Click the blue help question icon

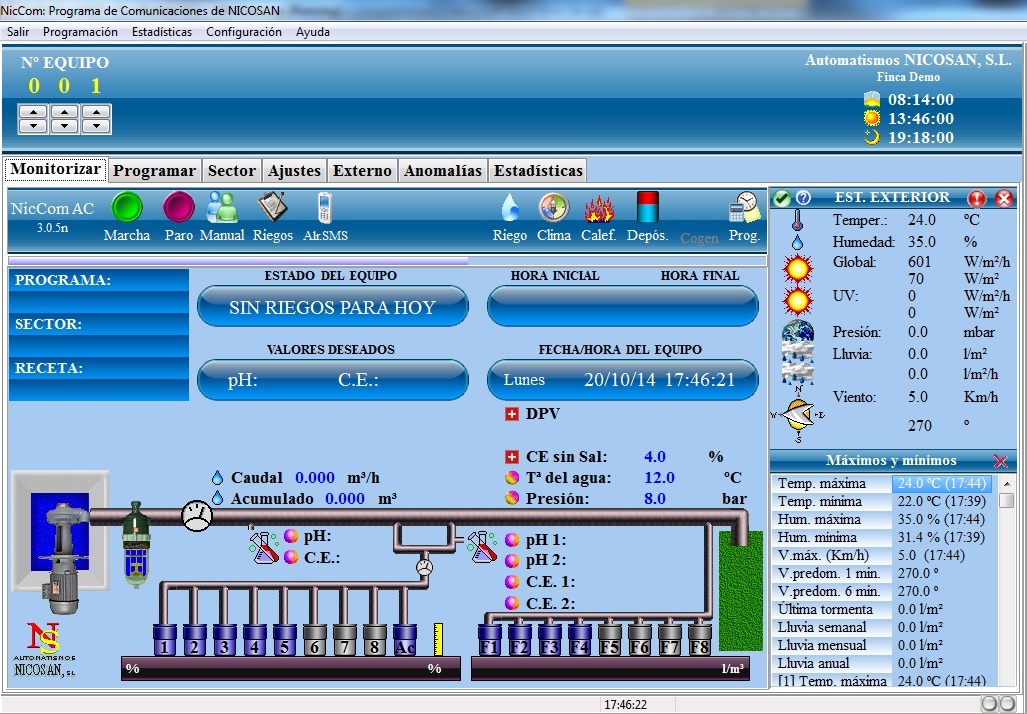coord(803,198)
